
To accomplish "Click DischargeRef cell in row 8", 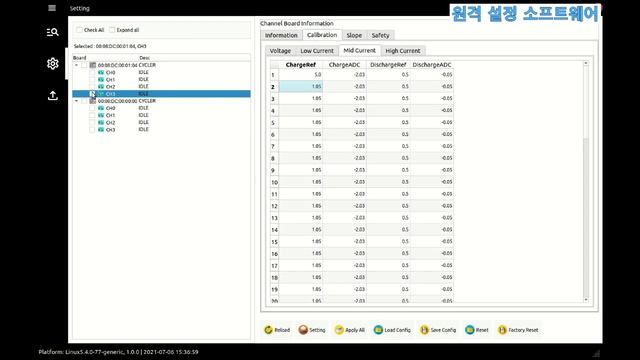I will coord(388,158).
